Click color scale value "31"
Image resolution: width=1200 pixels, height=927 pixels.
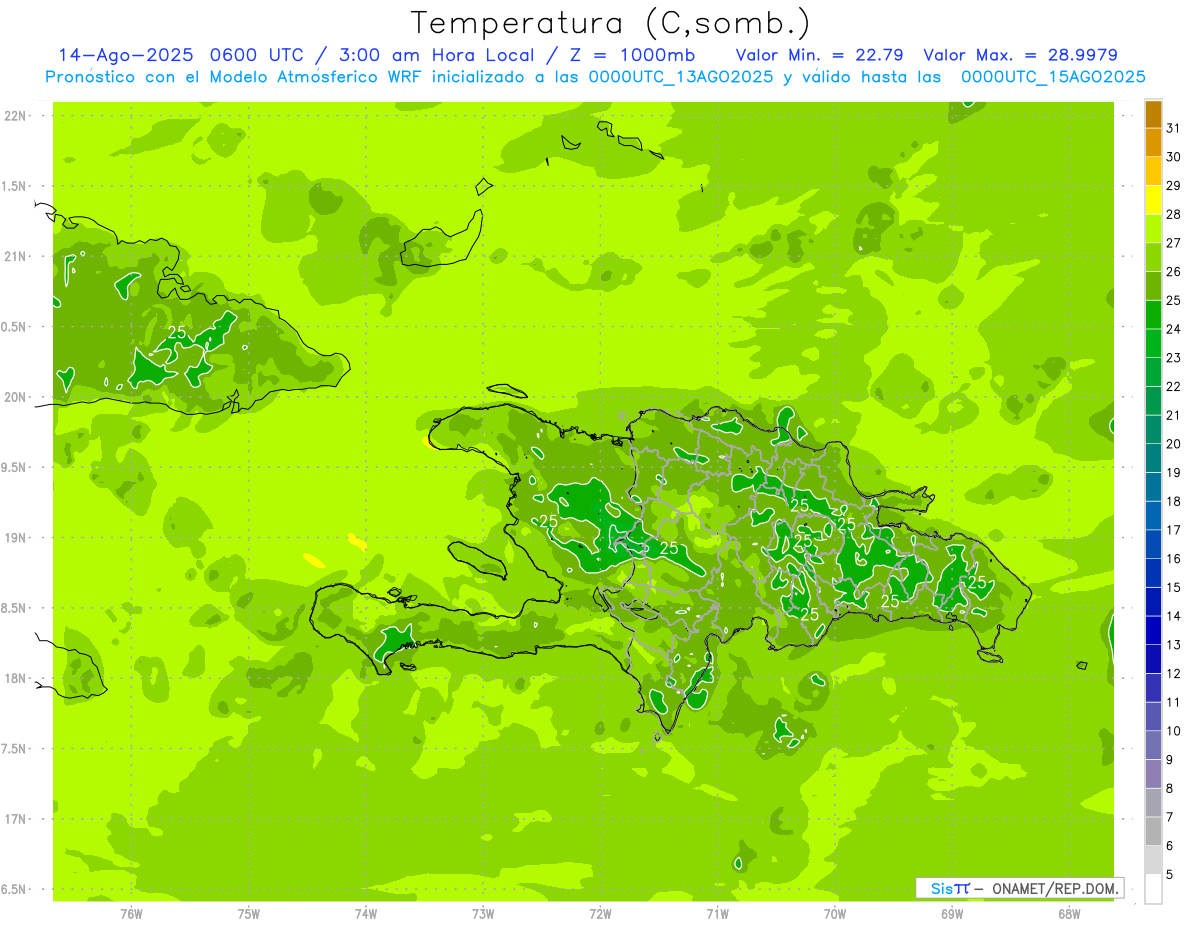click(1174, 128)
